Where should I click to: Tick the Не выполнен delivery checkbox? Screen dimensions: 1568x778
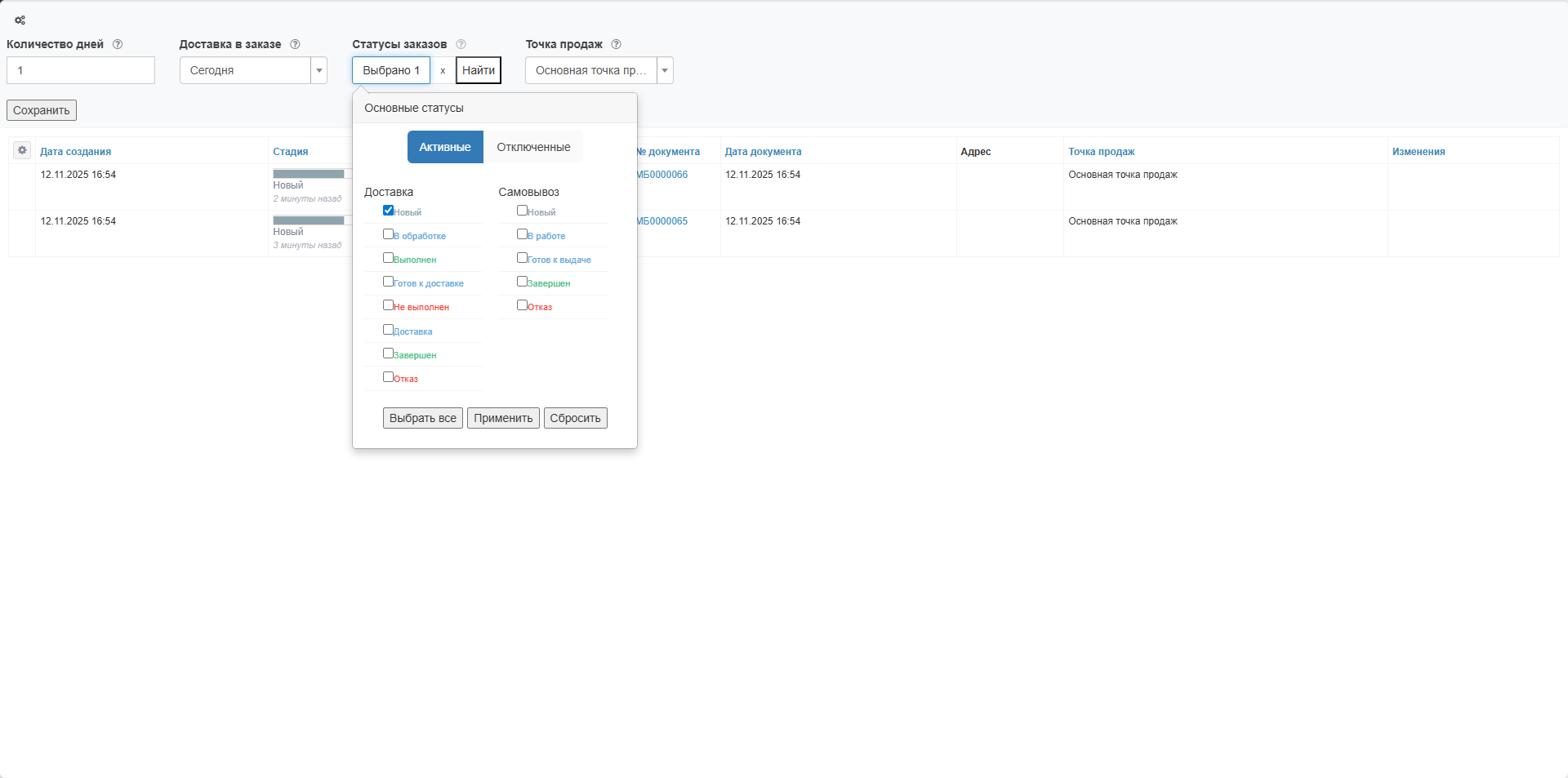point(389,305)
